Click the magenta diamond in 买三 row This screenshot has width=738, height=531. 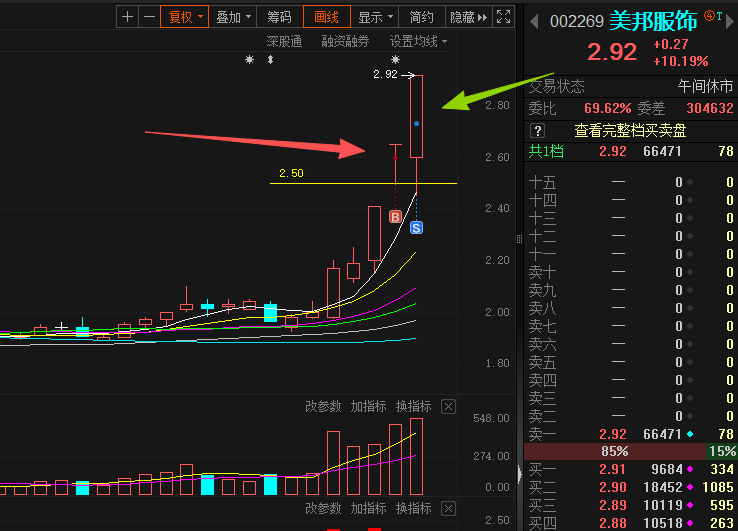(690, 505)
